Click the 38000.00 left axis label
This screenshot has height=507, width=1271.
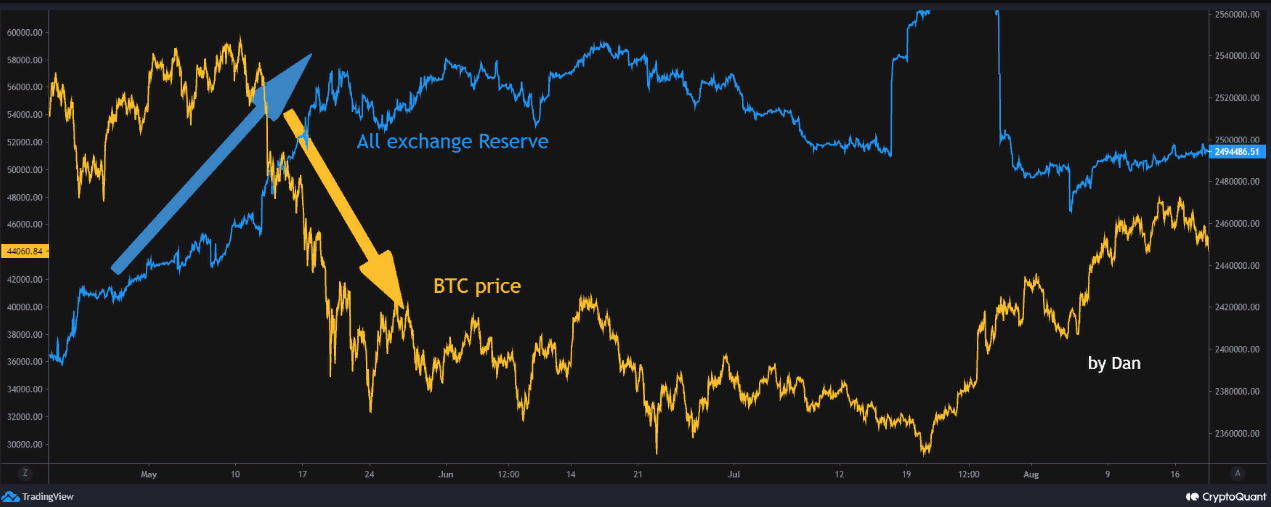[24, 334]
